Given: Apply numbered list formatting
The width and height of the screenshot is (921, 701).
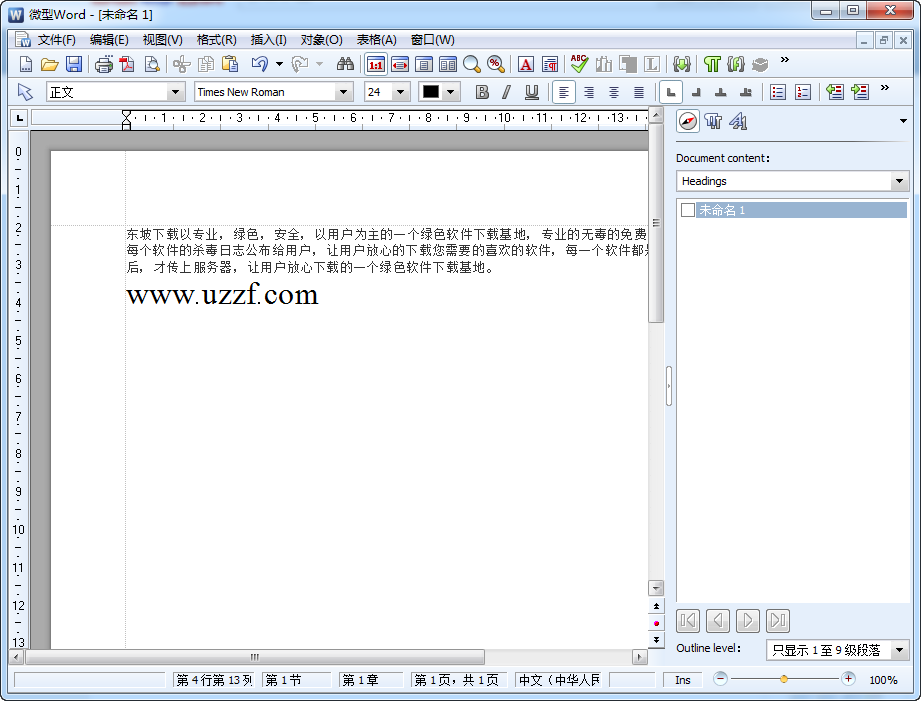Looking at the screenshot, I should coord(803,92).
